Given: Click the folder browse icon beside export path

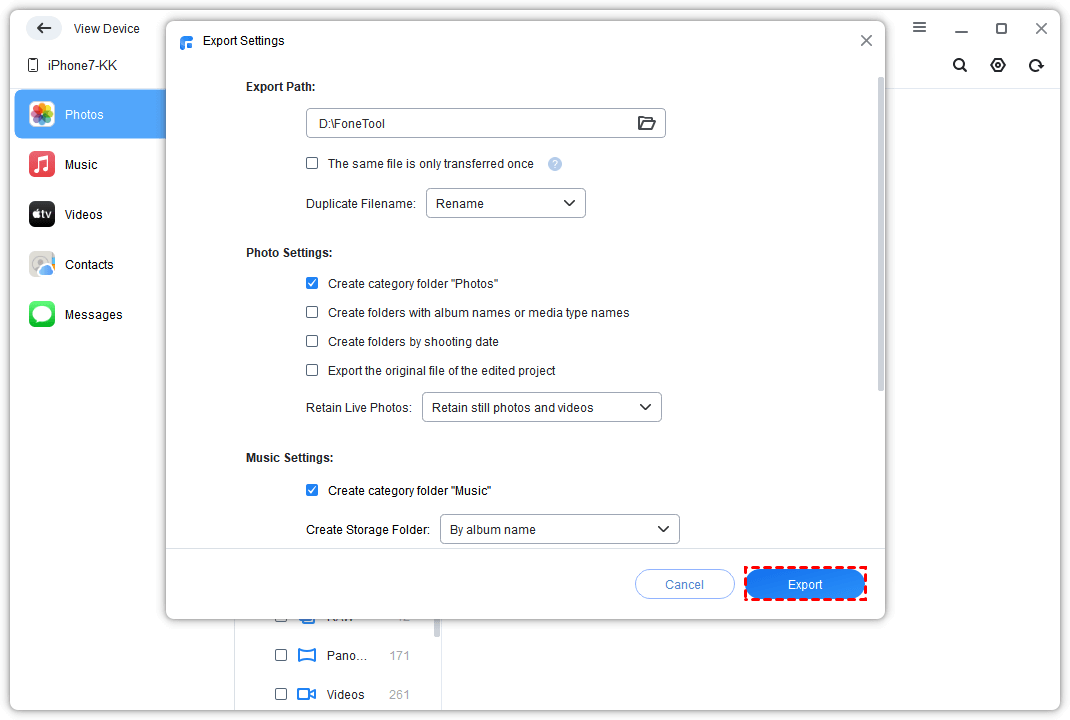Looking at the screenshot, I should pyautogui.click(x=647, y=123).
